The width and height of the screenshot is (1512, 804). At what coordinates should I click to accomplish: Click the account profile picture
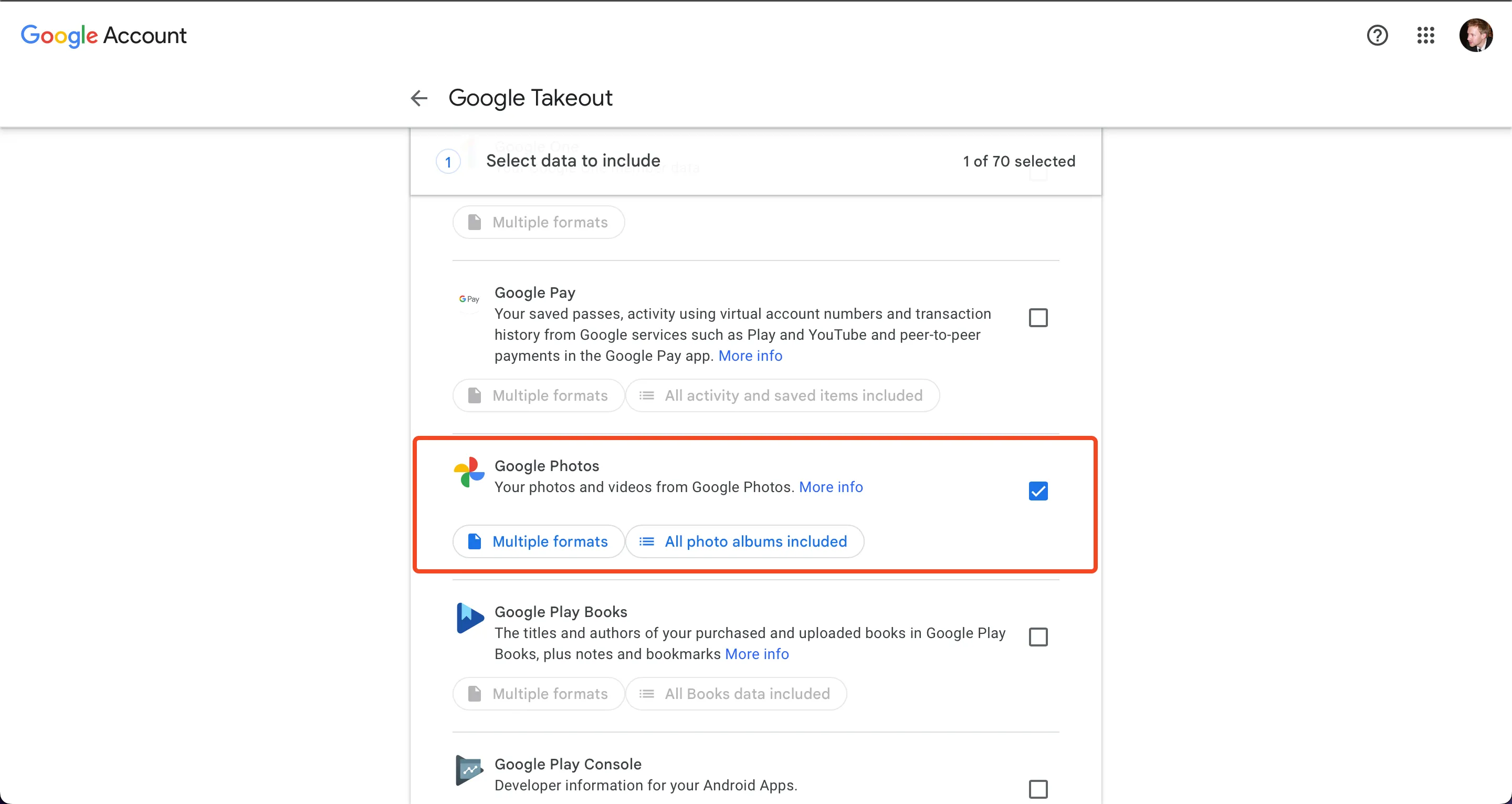[1476, 35]
